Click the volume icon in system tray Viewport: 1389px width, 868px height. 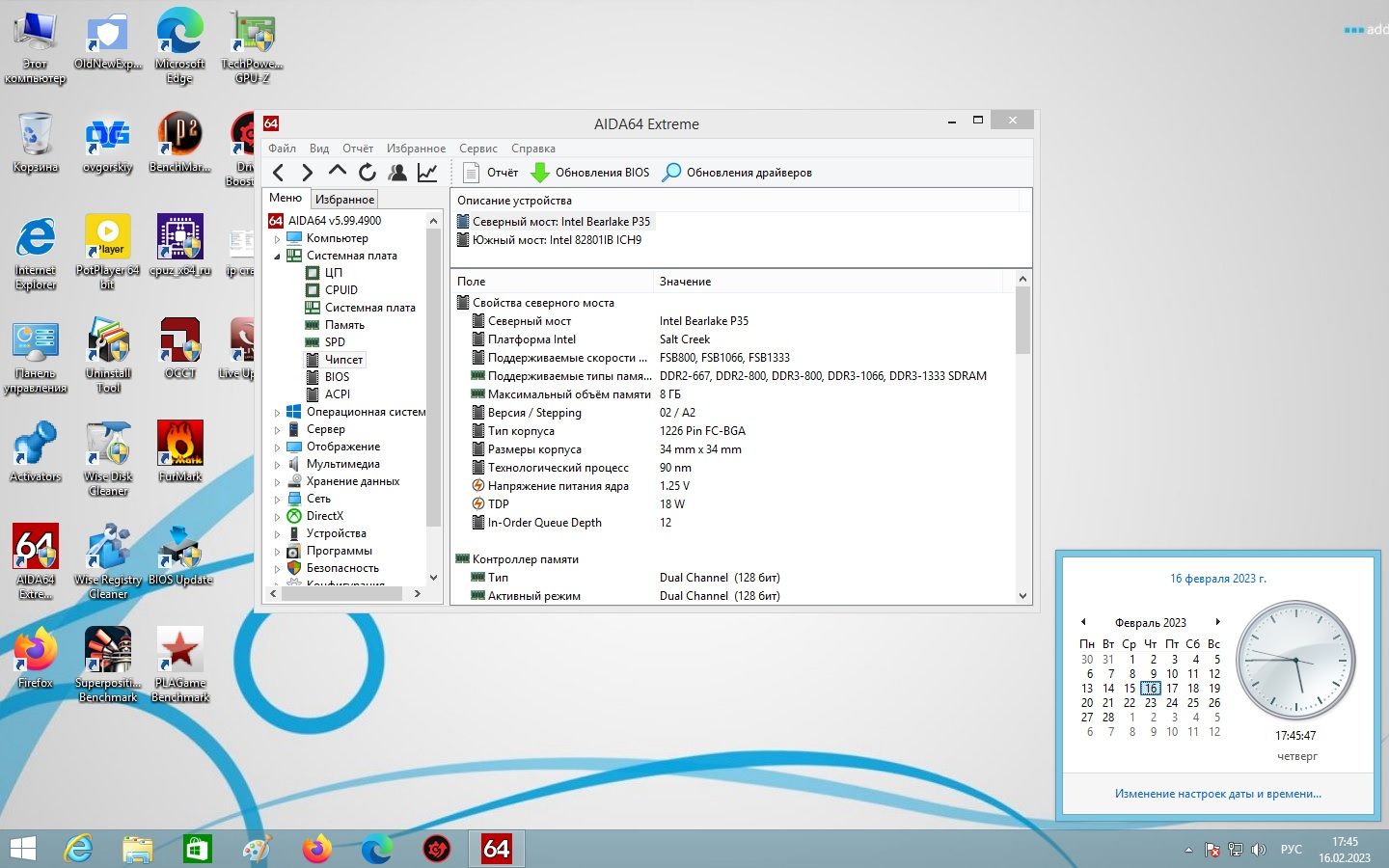[x=1259, y=850]
